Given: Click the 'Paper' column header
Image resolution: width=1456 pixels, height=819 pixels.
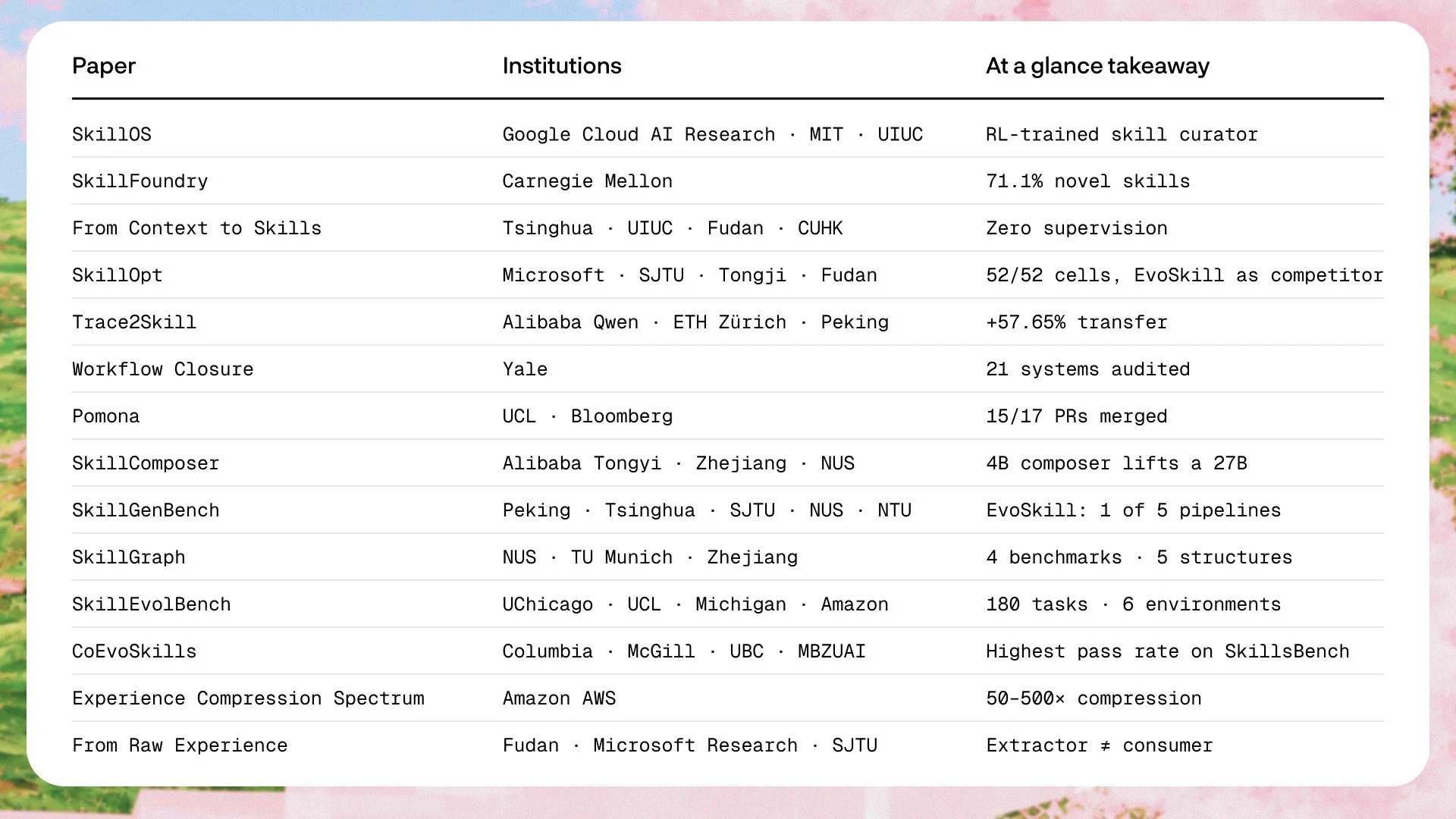Looking at the screenshot, I should coord(104,66).
